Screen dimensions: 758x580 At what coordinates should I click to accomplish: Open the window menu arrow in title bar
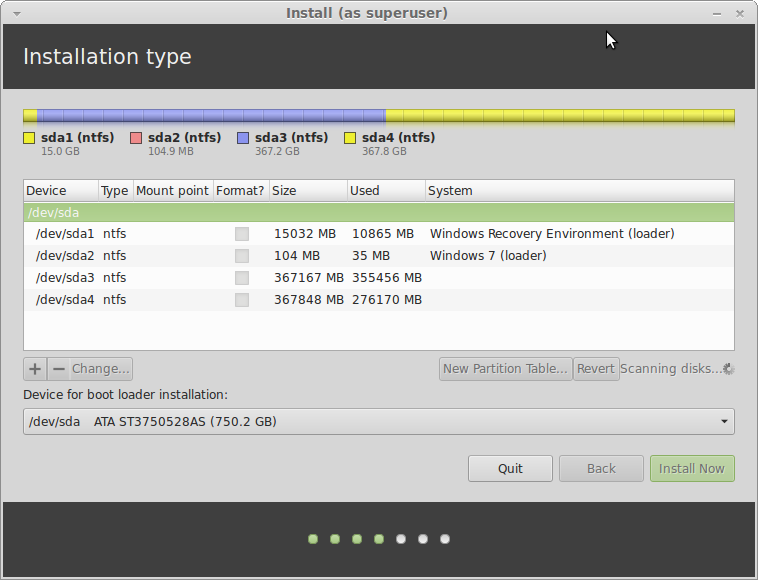click(17, 14)
